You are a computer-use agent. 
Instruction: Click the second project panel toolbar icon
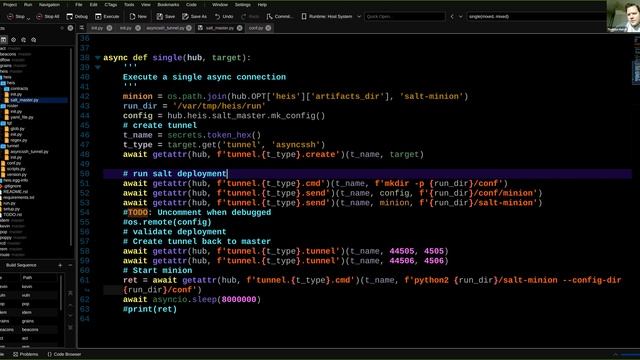(13, 40)
